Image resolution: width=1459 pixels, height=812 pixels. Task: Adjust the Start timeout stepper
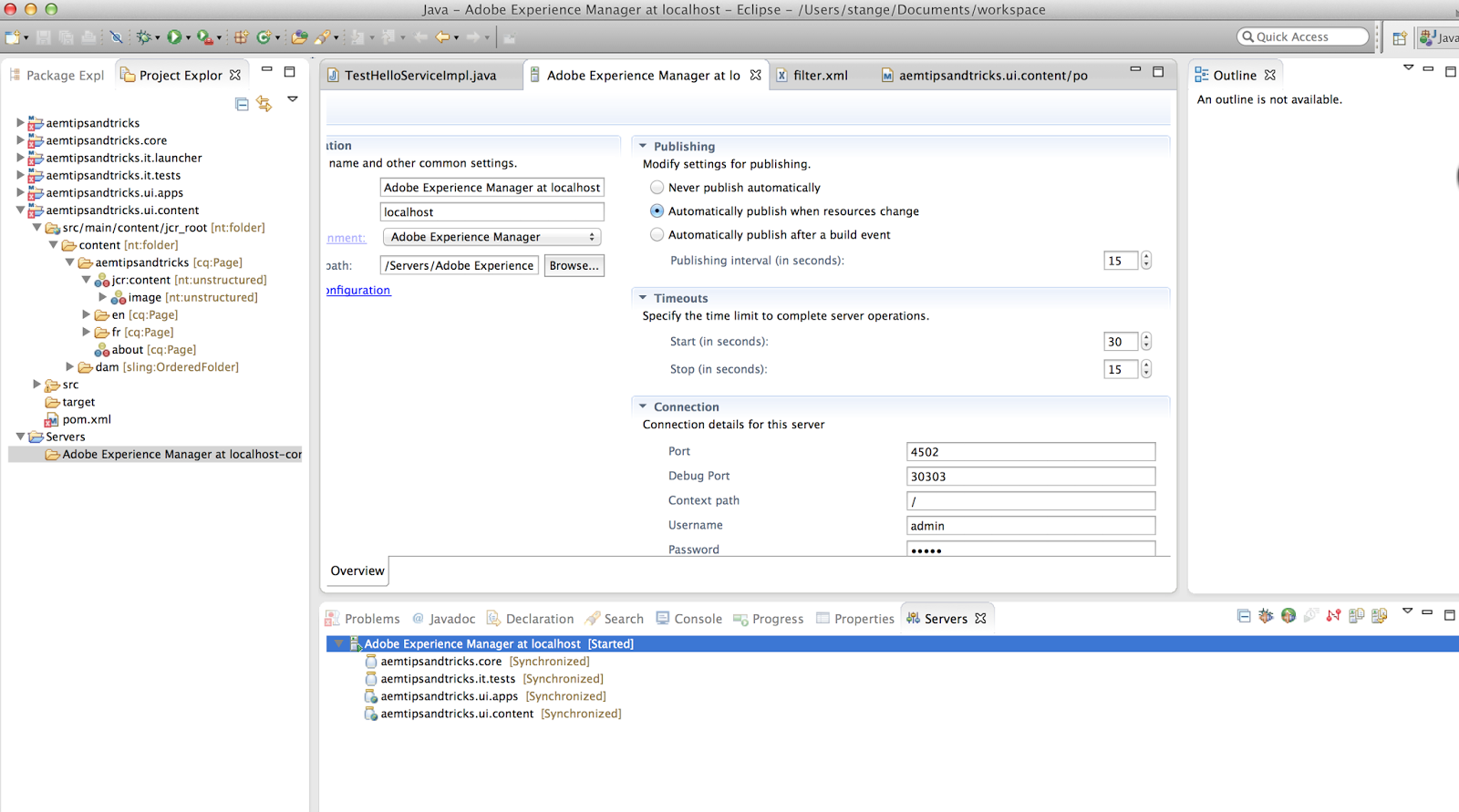[x=1146, y=342]
